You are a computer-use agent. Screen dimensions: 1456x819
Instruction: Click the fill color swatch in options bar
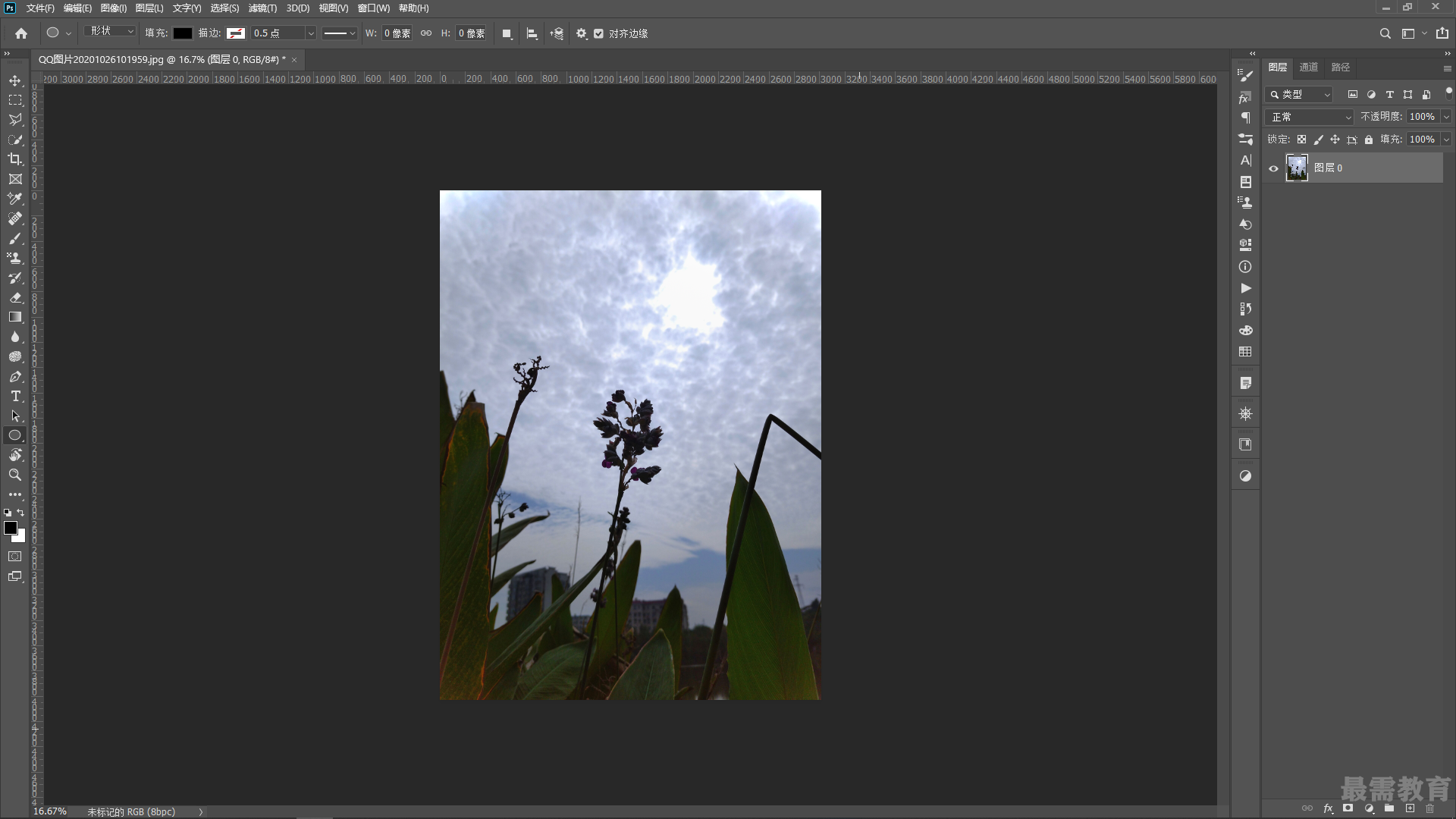point(183,33)
